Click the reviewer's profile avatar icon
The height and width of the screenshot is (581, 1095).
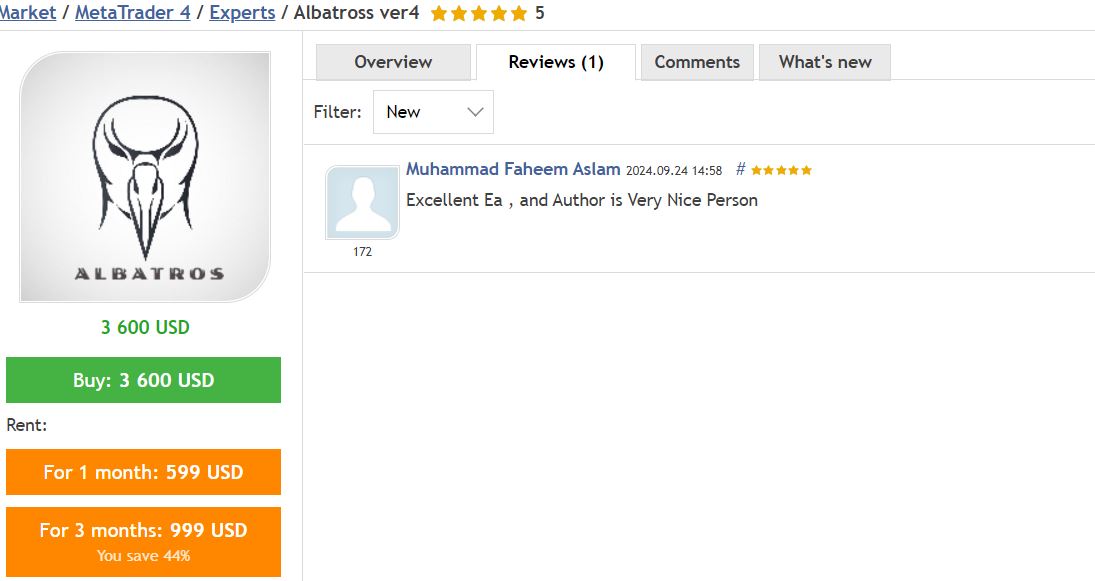click(362, 203)
